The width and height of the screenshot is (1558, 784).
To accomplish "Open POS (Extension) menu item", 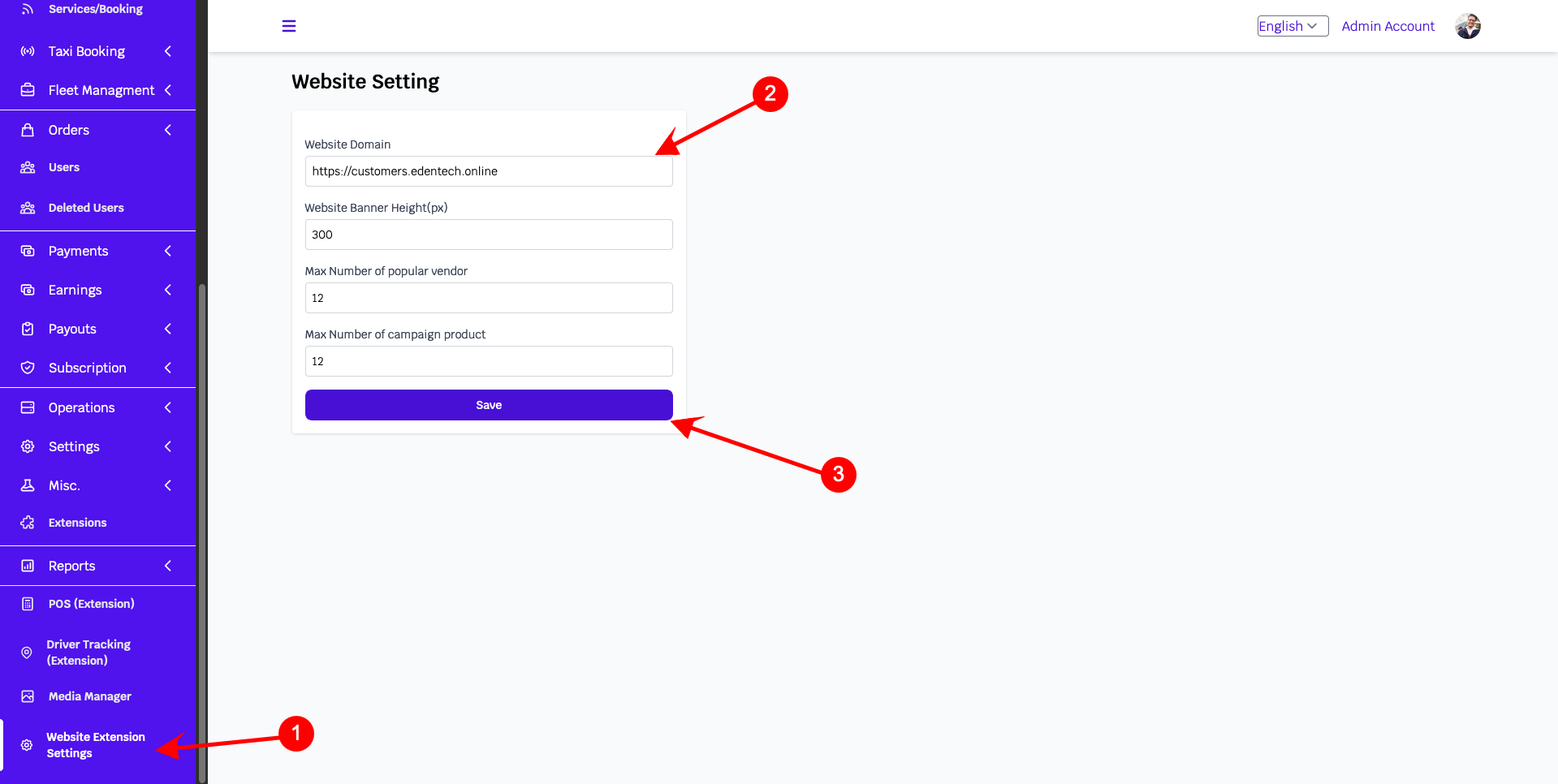I will tap(92, 604).
